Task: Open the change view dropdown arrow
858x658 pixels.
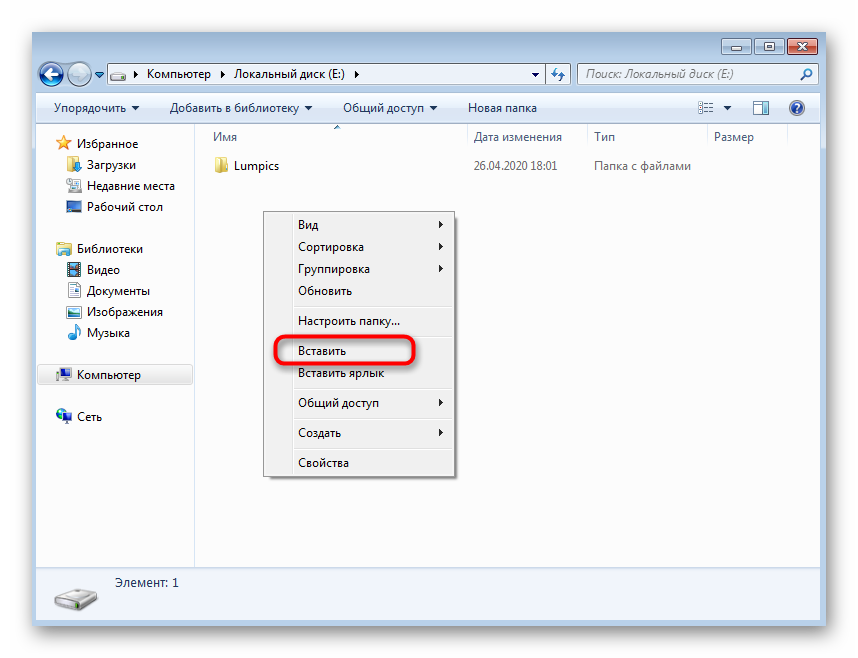Action: click(x=728, y=108)
